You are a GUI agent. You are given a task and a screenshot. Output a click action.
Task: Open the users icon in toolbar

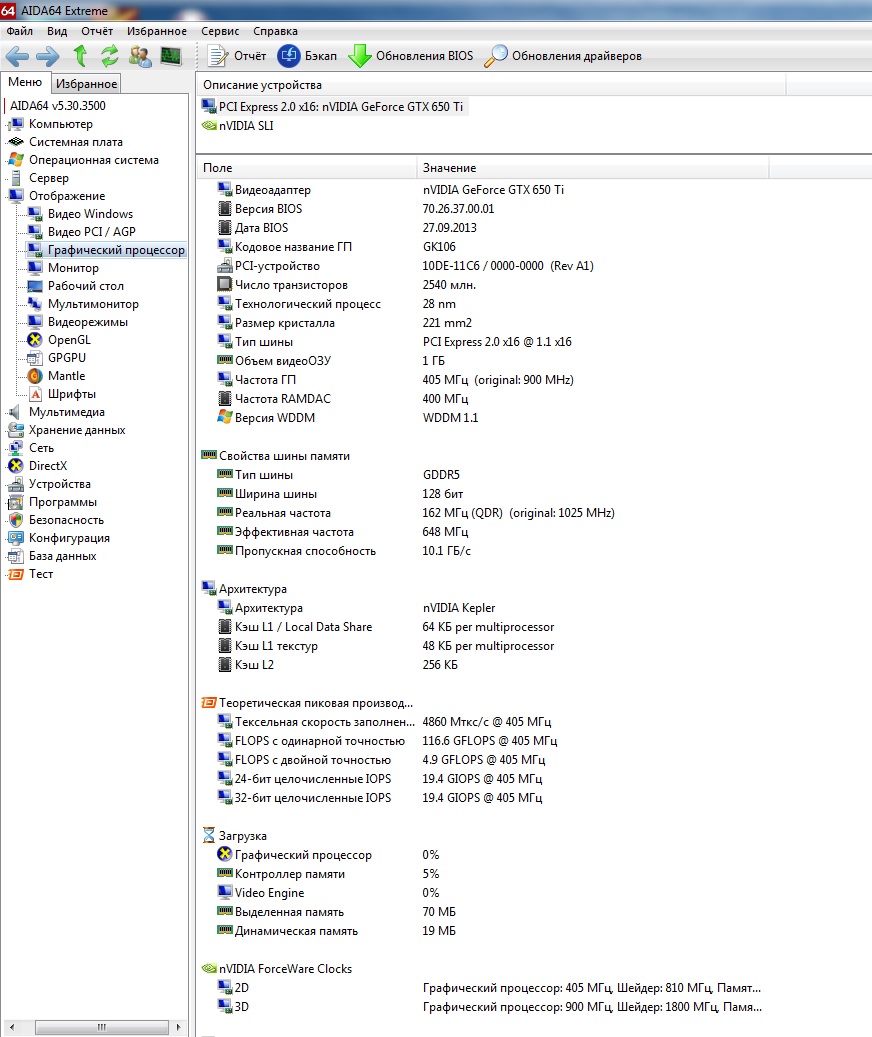[x=139, y=56]
